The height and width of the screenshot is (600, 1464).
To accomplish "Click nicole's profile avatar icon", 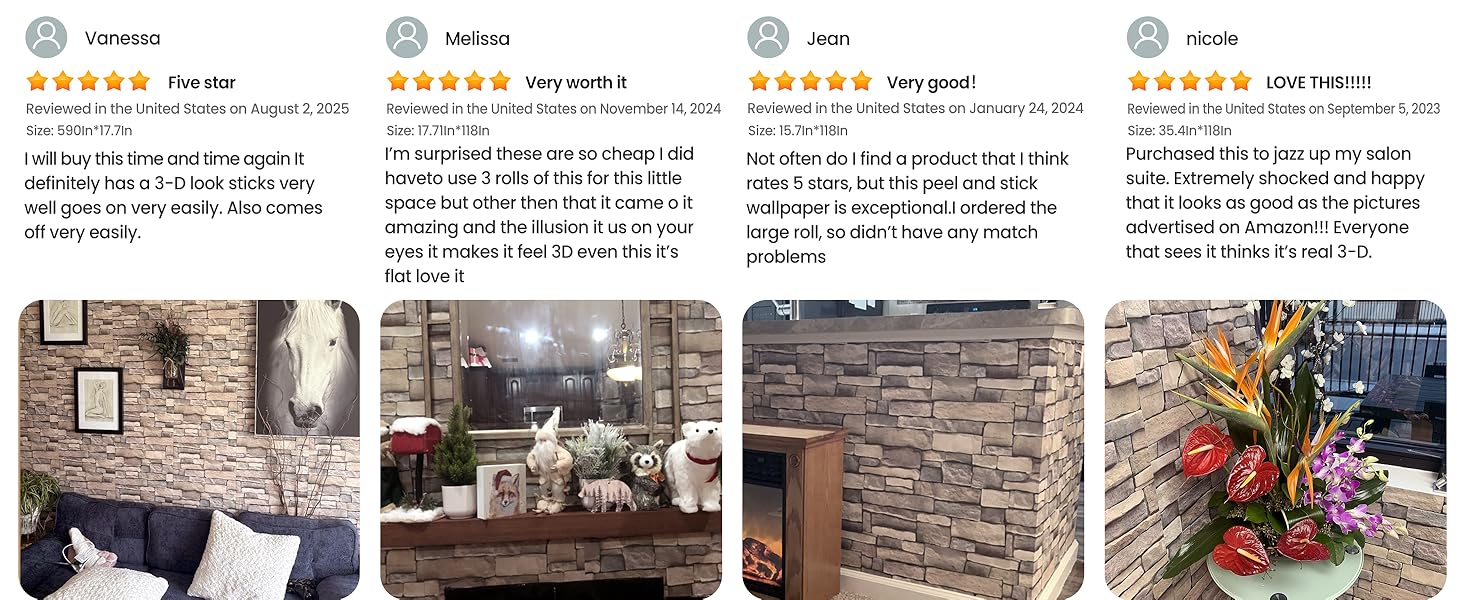I will coord(1148,38).
